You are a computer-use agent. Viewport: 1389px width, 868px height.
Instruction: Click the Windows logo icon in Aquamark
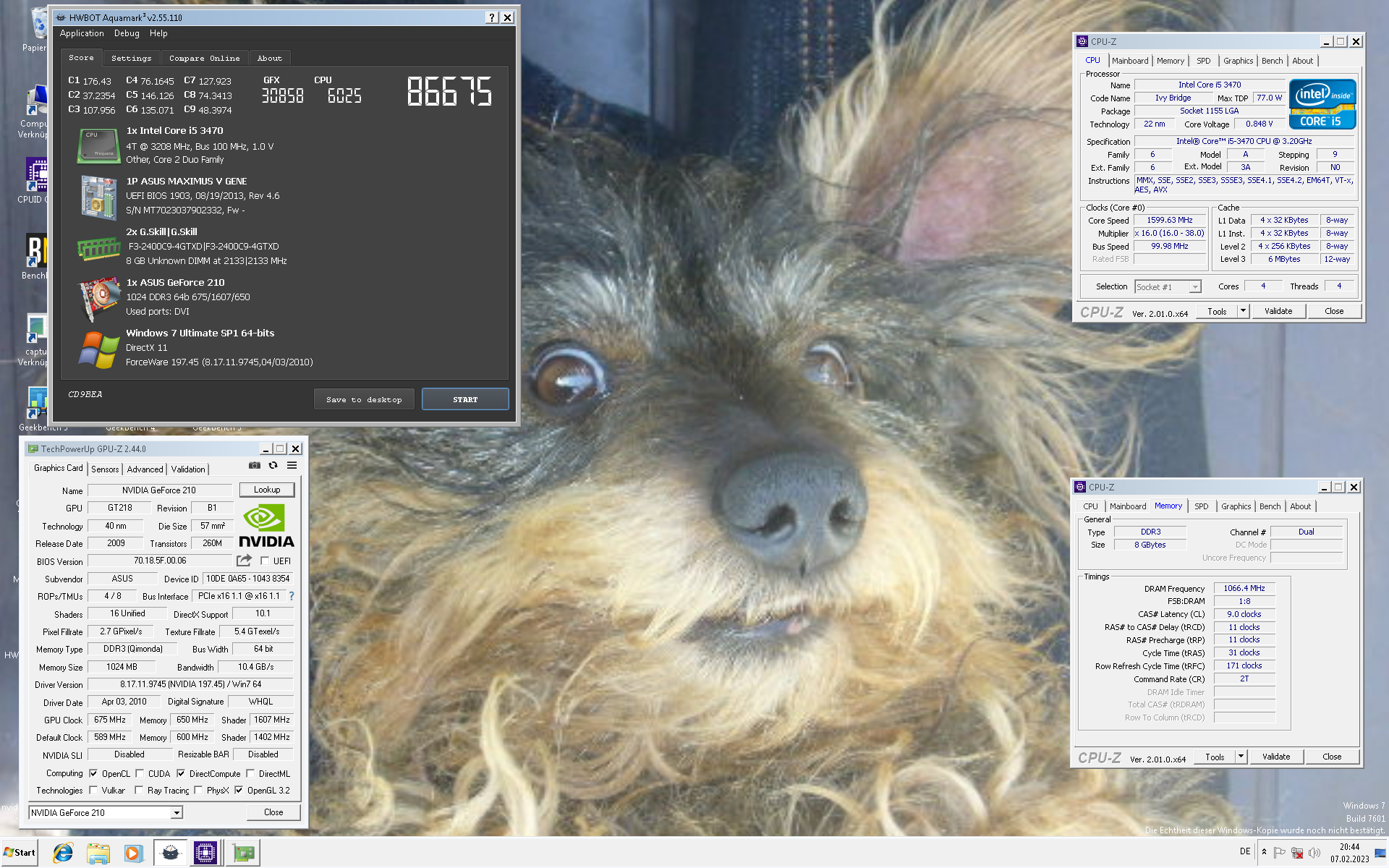click(98, 349)
